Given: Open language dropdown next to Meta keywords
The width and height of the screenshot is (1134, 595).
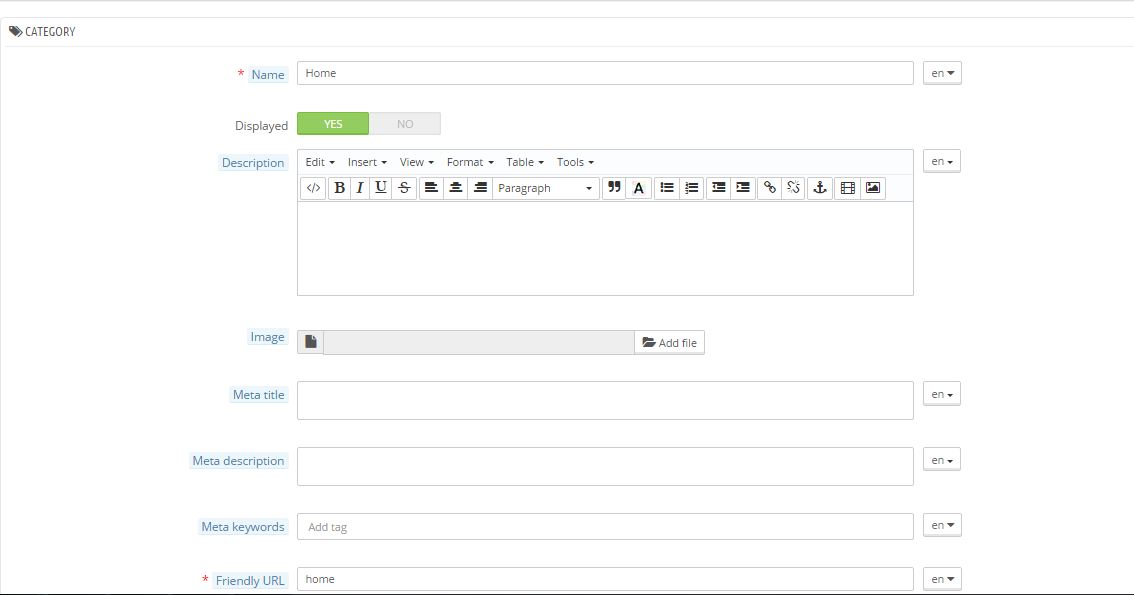Looking at the screenshot, I should [x=942, y=525].
